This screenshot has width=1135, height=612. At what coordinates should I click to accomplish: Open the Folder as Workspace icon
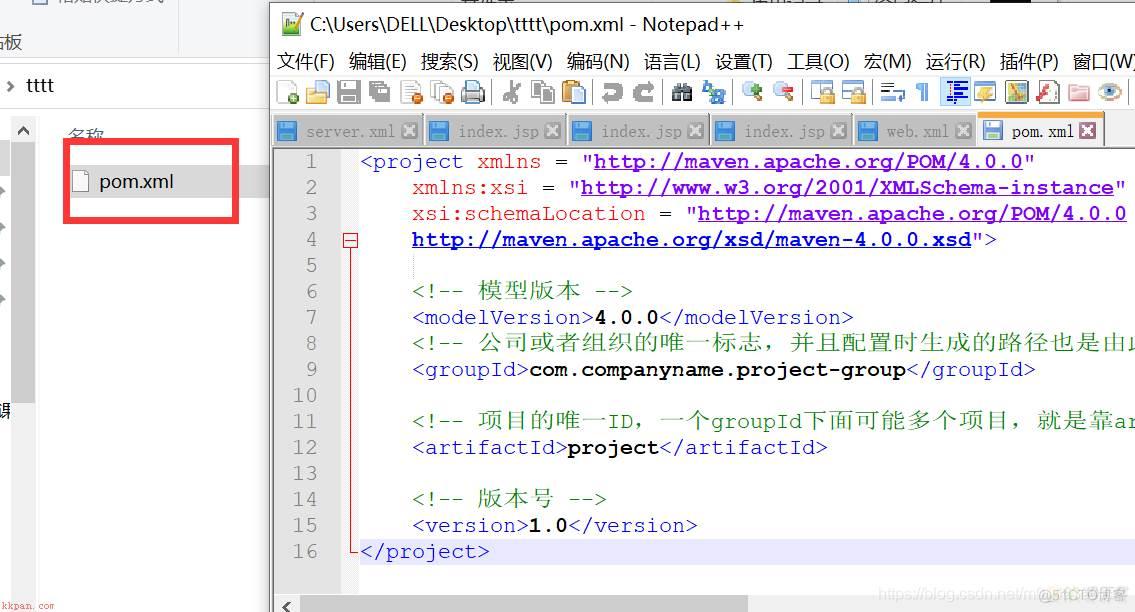(1079, 92)
